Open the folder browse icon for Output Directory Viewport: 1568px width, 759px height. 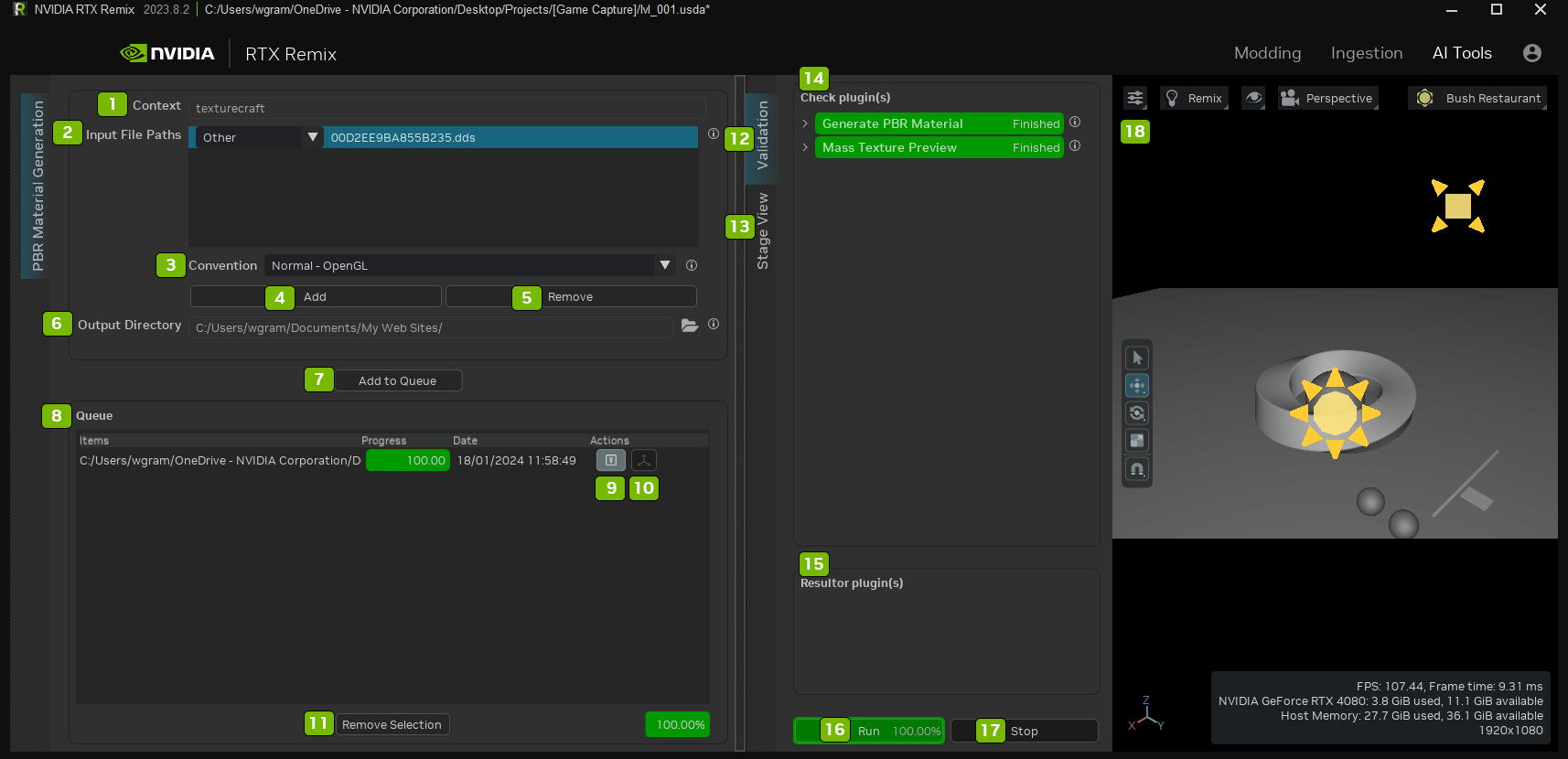coord(690,326)
